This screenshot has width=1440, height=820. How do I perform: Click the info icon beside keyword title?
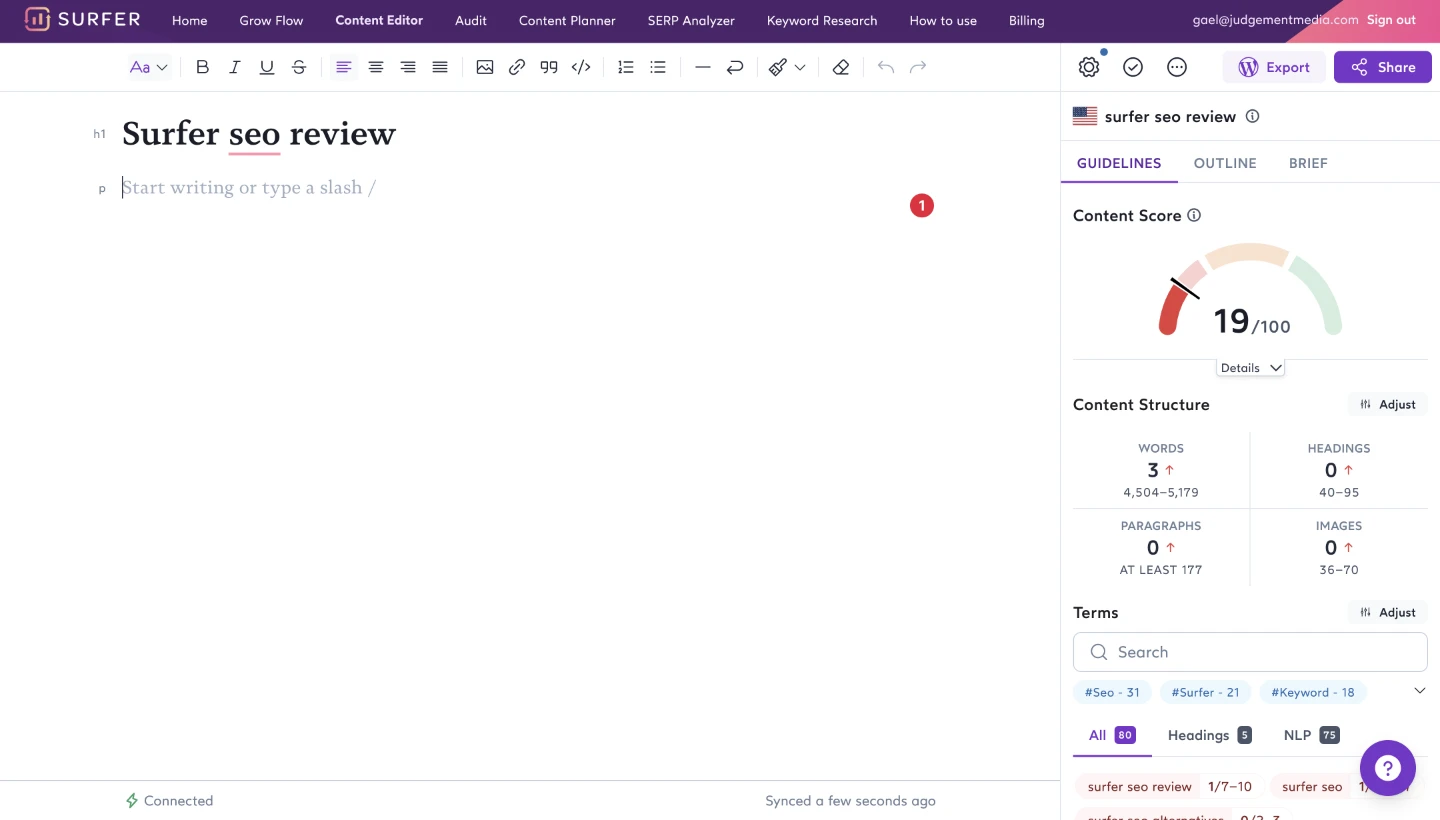point(1253,116)
